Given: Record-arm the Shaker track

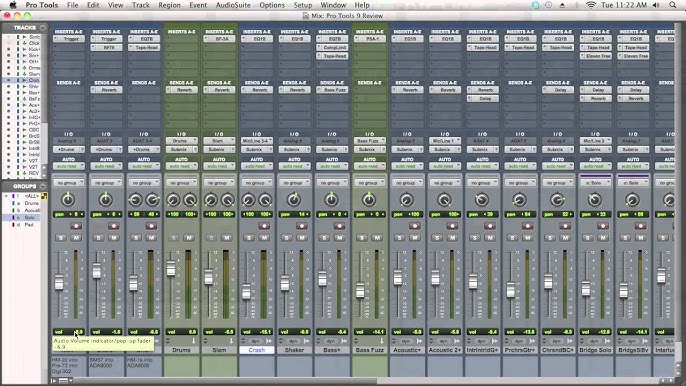Looking at the screenshot, I should coord(301,226).
